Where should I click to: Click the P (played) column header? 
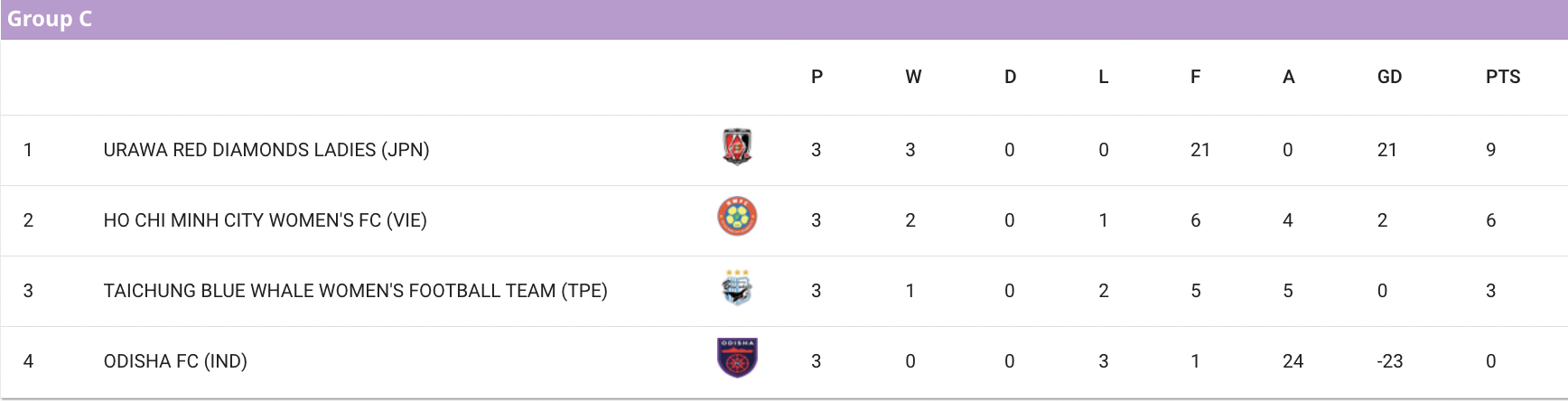click(817, 77)
